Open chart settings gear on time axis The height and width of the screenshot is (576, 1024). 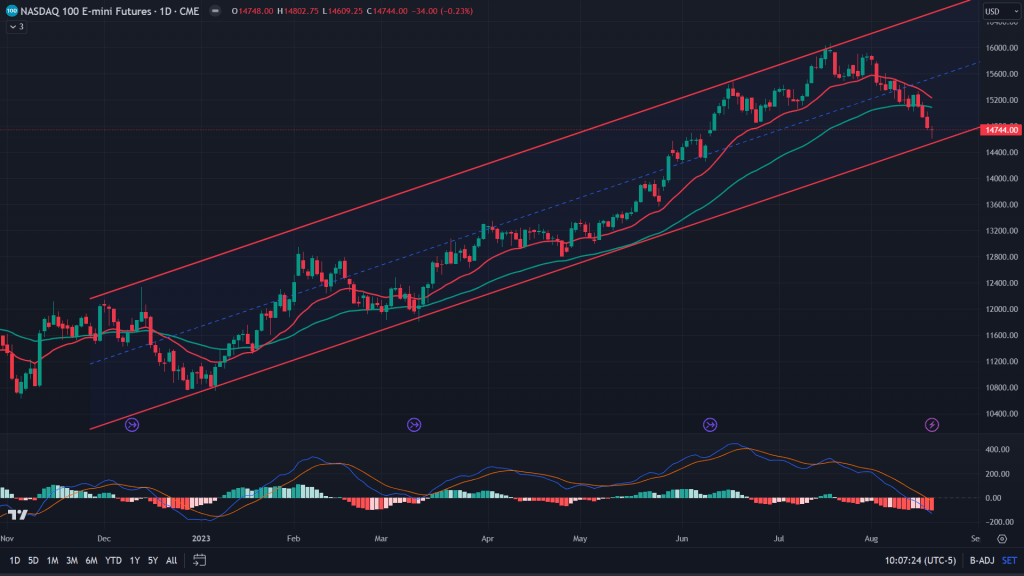coord(1001,538)
